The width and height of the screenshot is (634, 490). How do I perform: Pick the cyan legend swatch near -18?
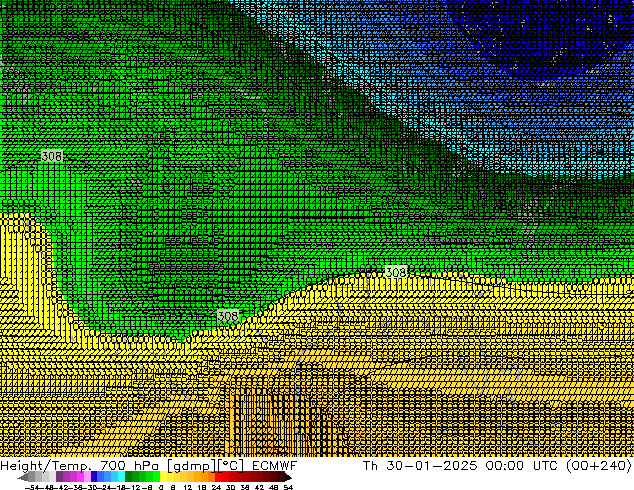121,477
